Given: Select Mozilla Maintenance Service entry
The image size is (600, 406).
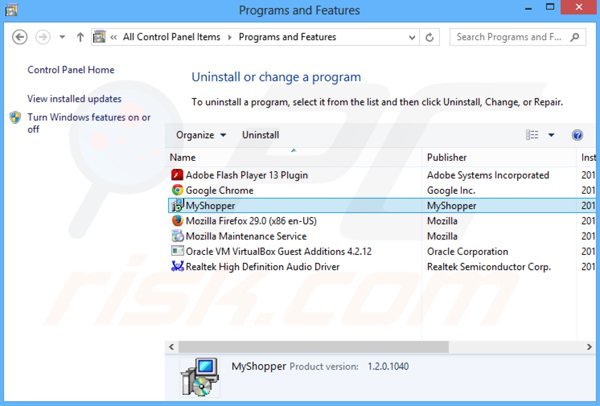Looking at the screenshot, I should [x=246, y=236].
